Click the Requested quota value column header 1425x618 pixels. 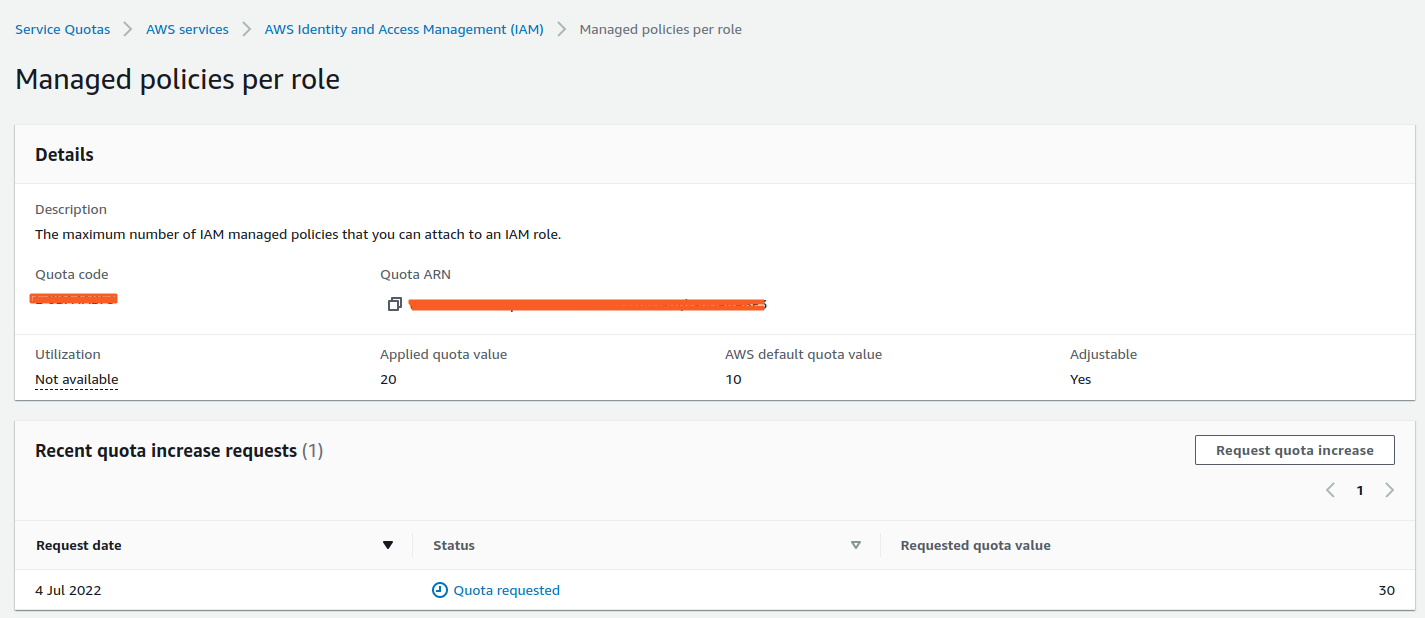pos(976,545)
